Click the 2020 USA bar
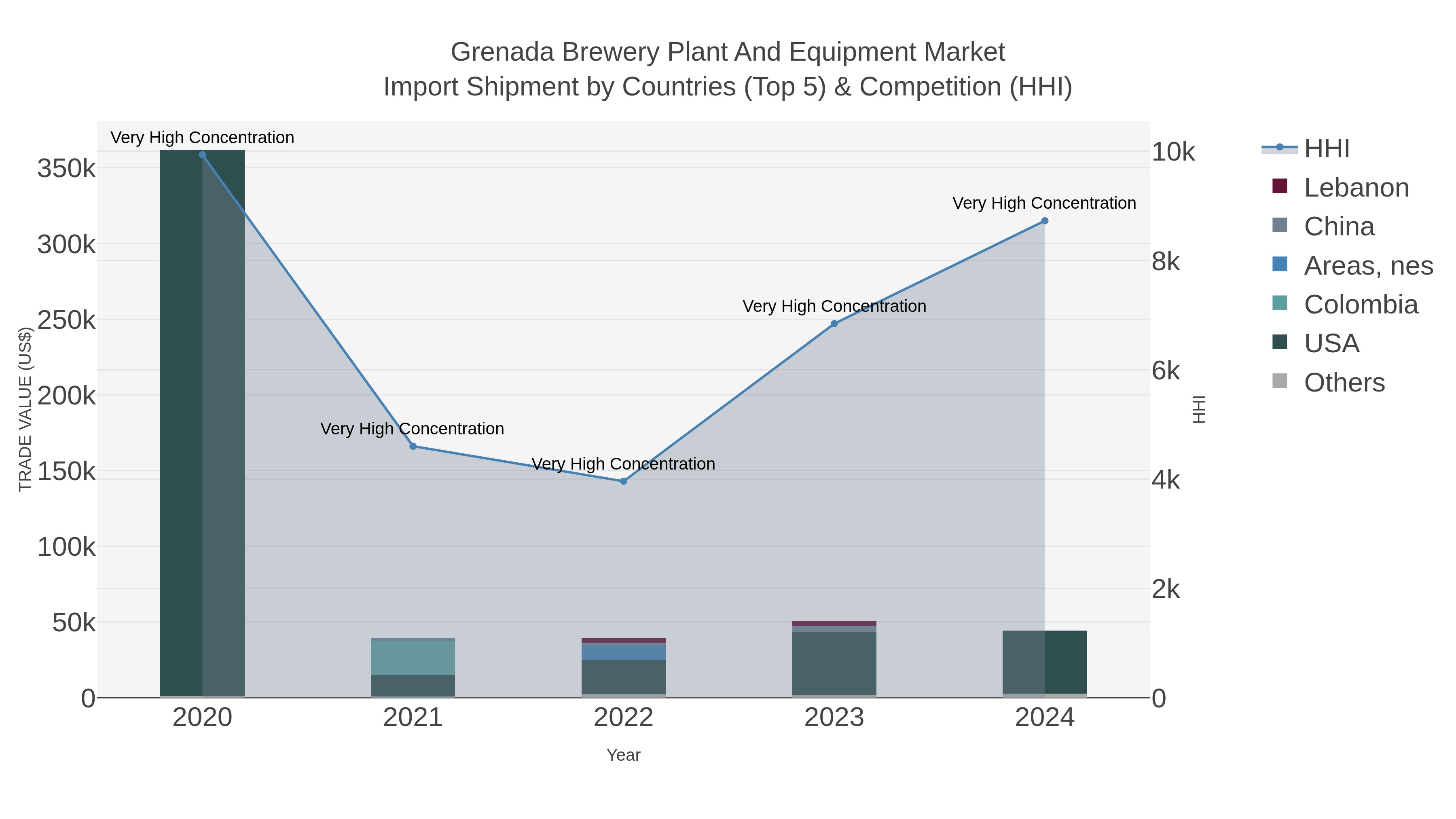 coord(202,423)
